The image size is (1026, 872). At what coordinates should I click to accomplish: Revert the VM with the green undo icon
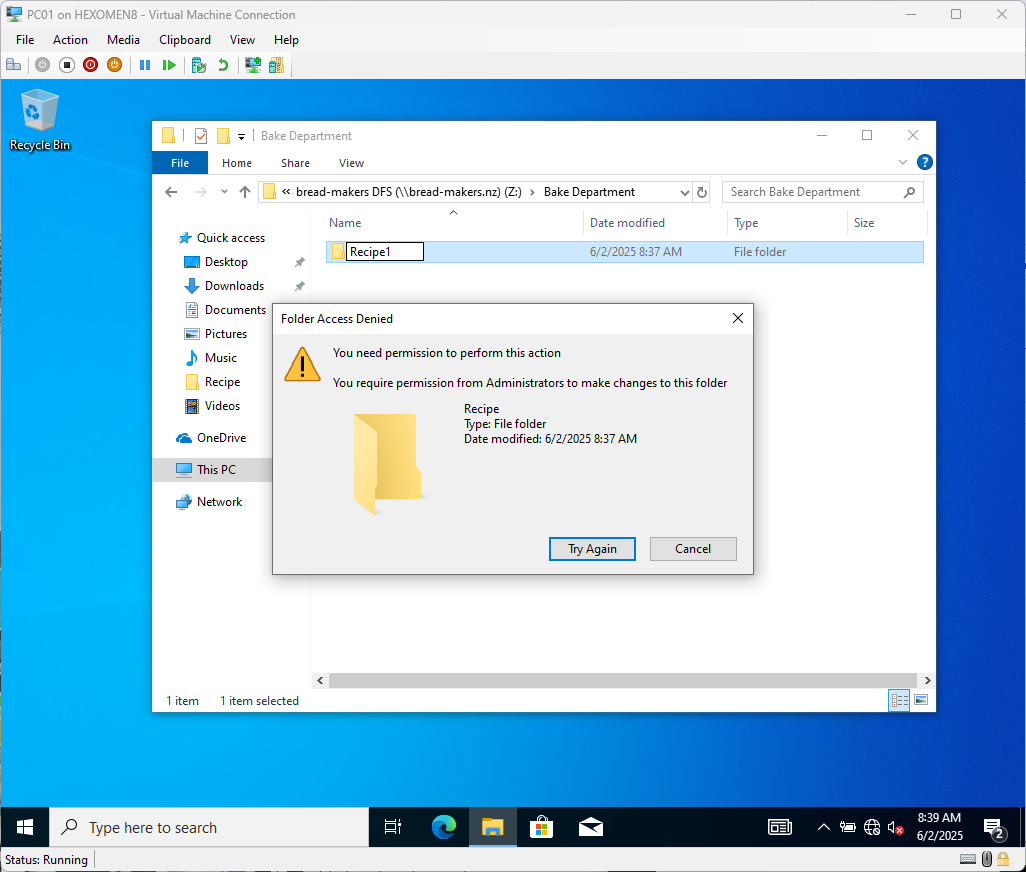223,65
